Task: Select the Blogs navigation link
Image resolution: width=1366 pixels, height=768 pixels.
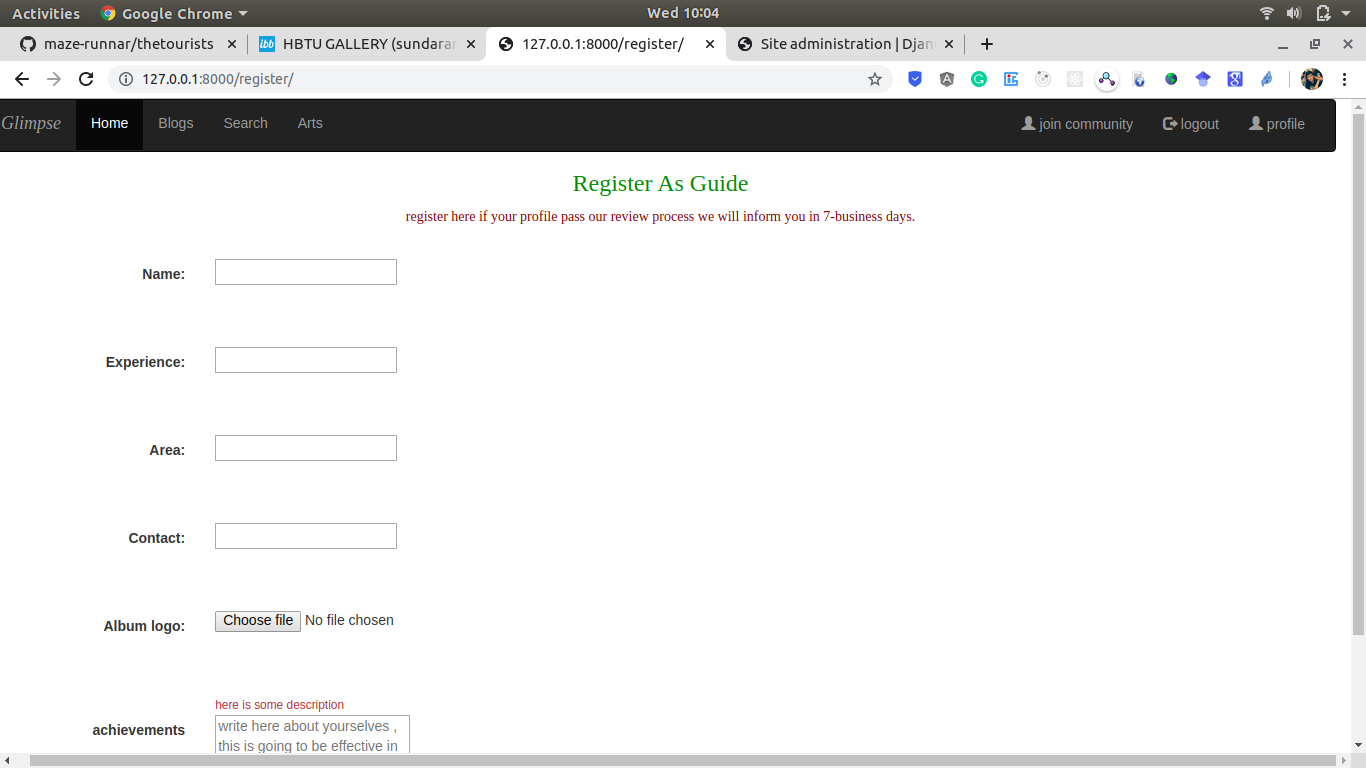Action: (176, 123)
